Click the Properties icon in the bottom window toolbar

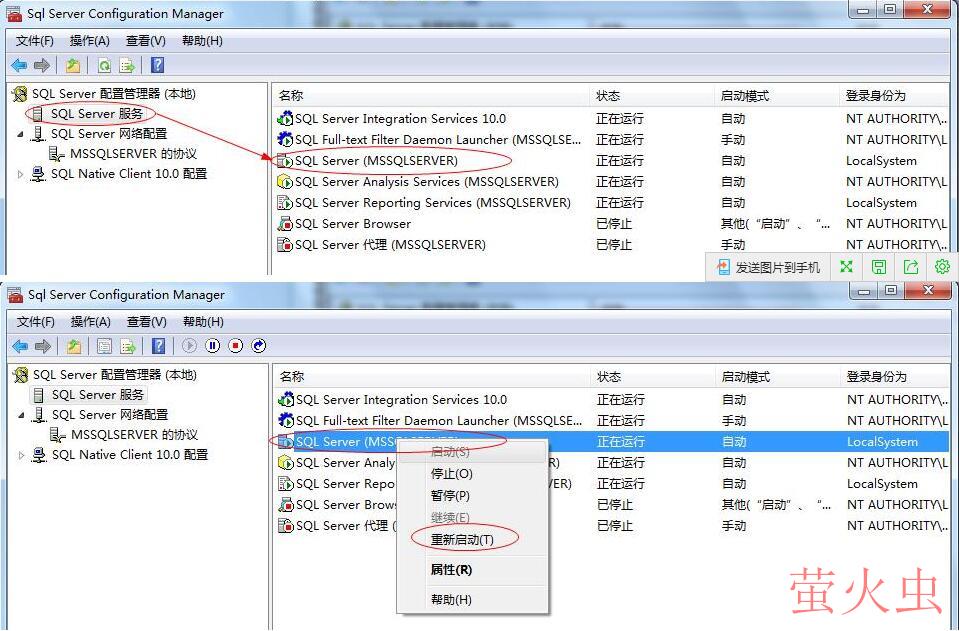pos(105,346)
